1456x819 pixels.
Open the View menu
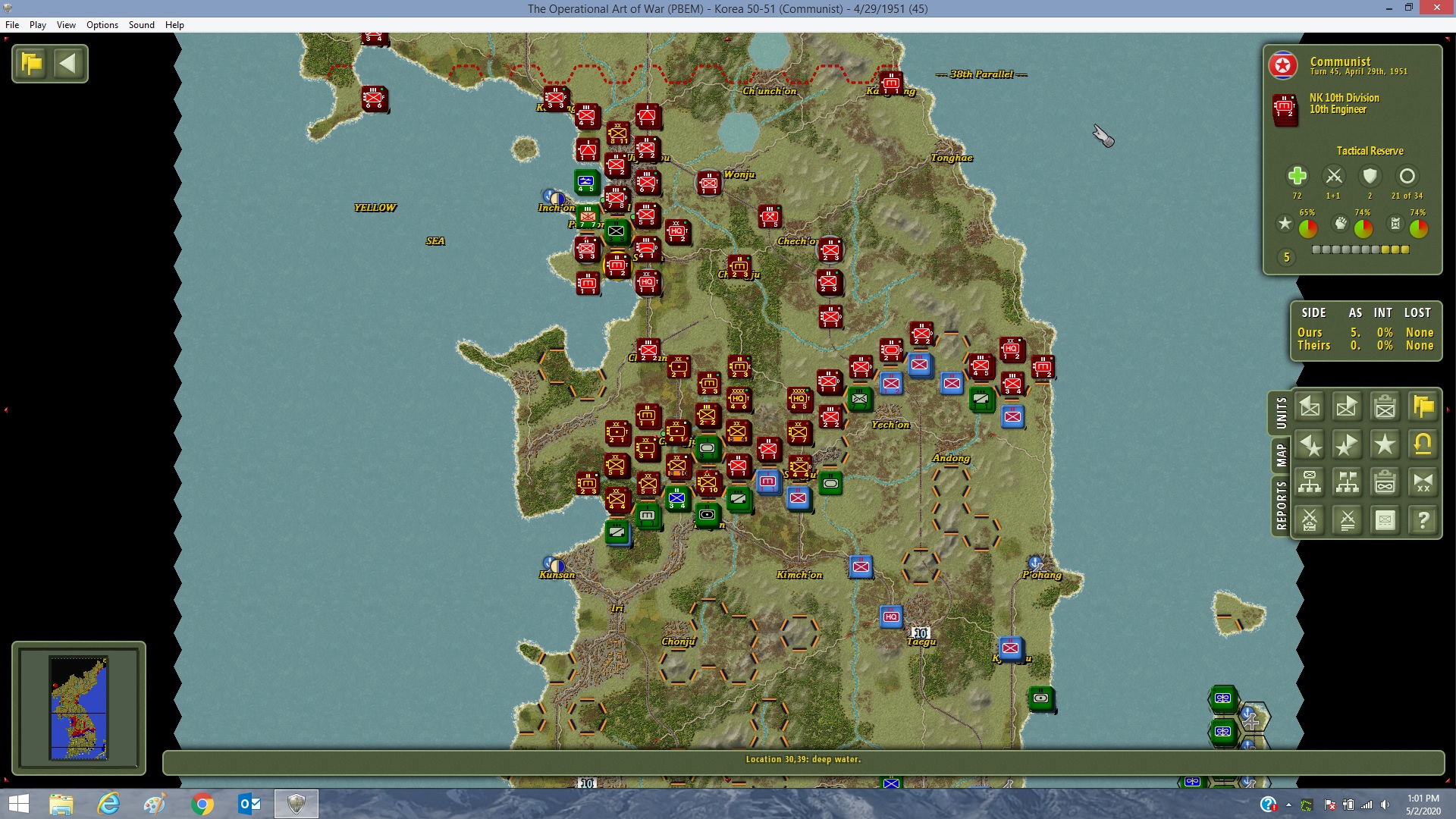(66, 25)
